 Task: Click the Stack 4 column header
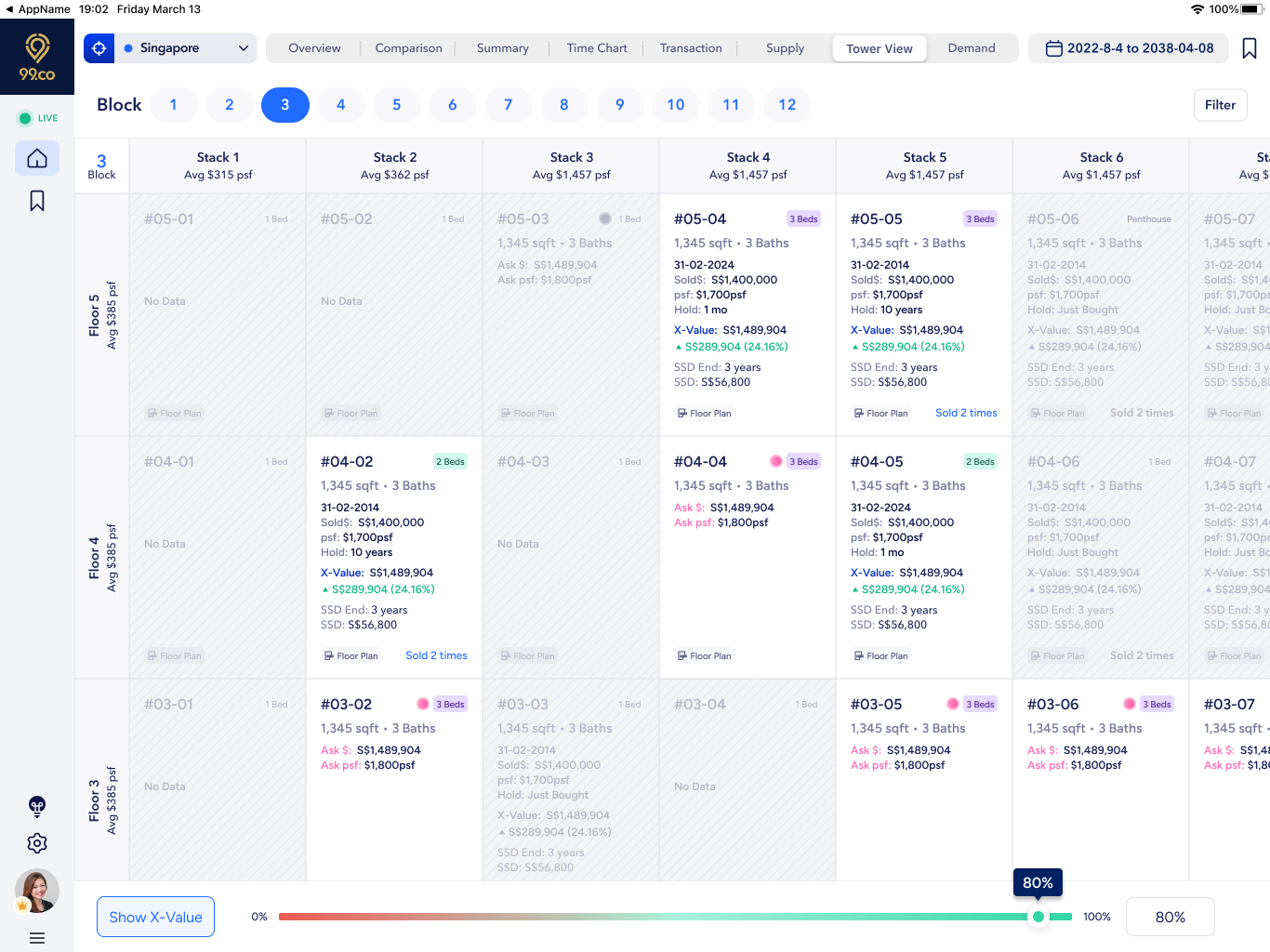[747, 165]
